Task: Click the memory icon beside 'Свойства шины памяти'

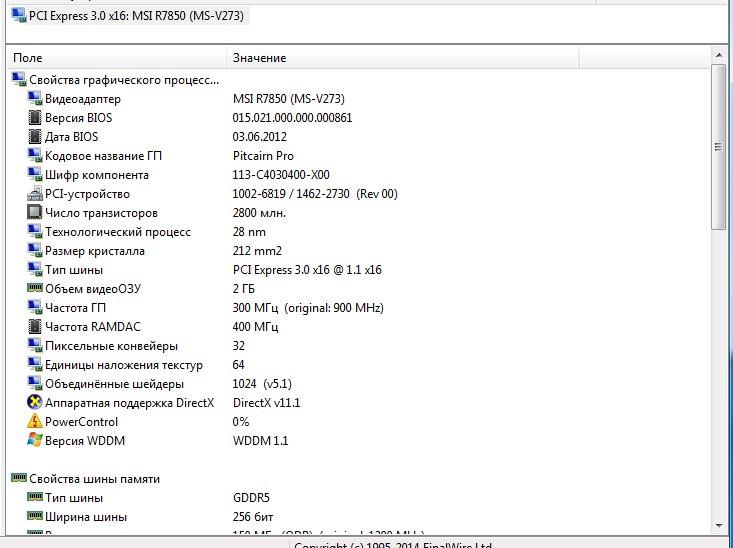Action: point(19,478)
